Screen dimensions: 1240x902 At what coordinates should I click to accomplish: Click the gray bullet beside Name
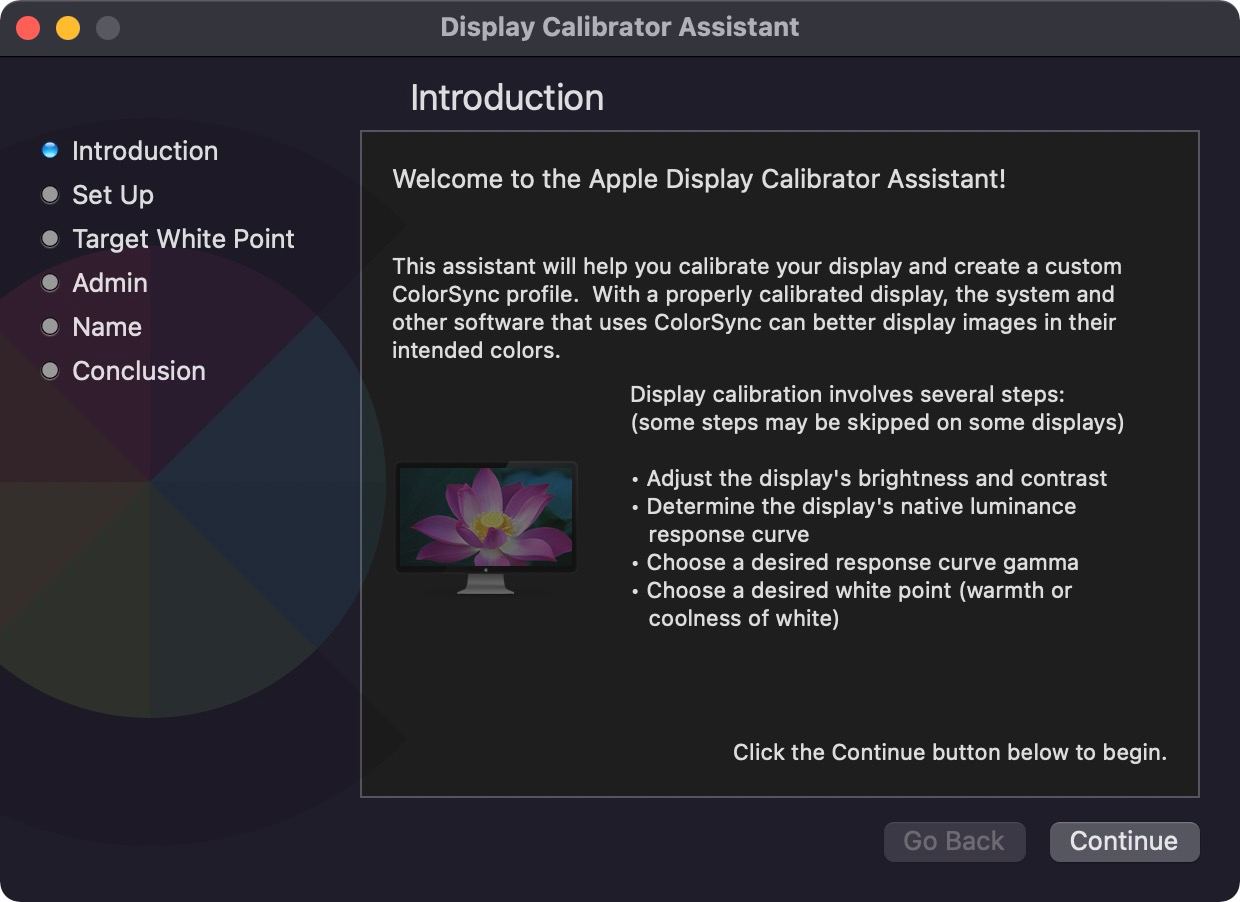click(50, 327)
